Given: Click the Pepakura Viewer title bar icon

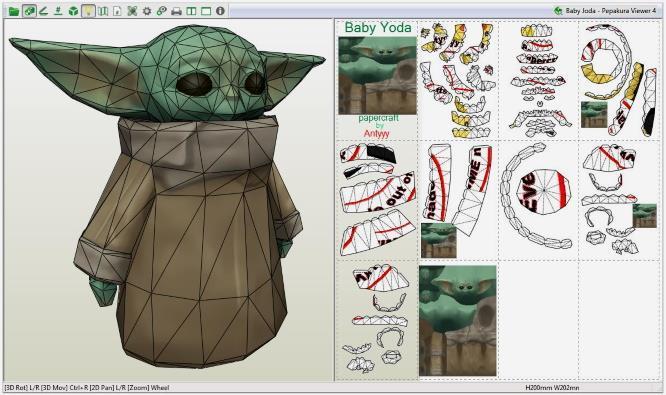Looking at the screenshot, I should point(558,11).
